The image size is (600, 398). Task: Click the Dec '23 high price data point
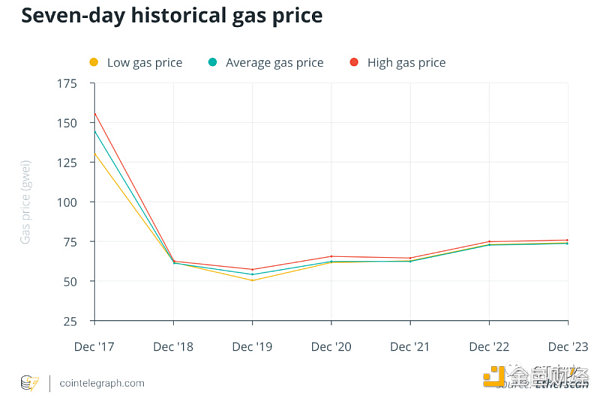pos(567,240)
